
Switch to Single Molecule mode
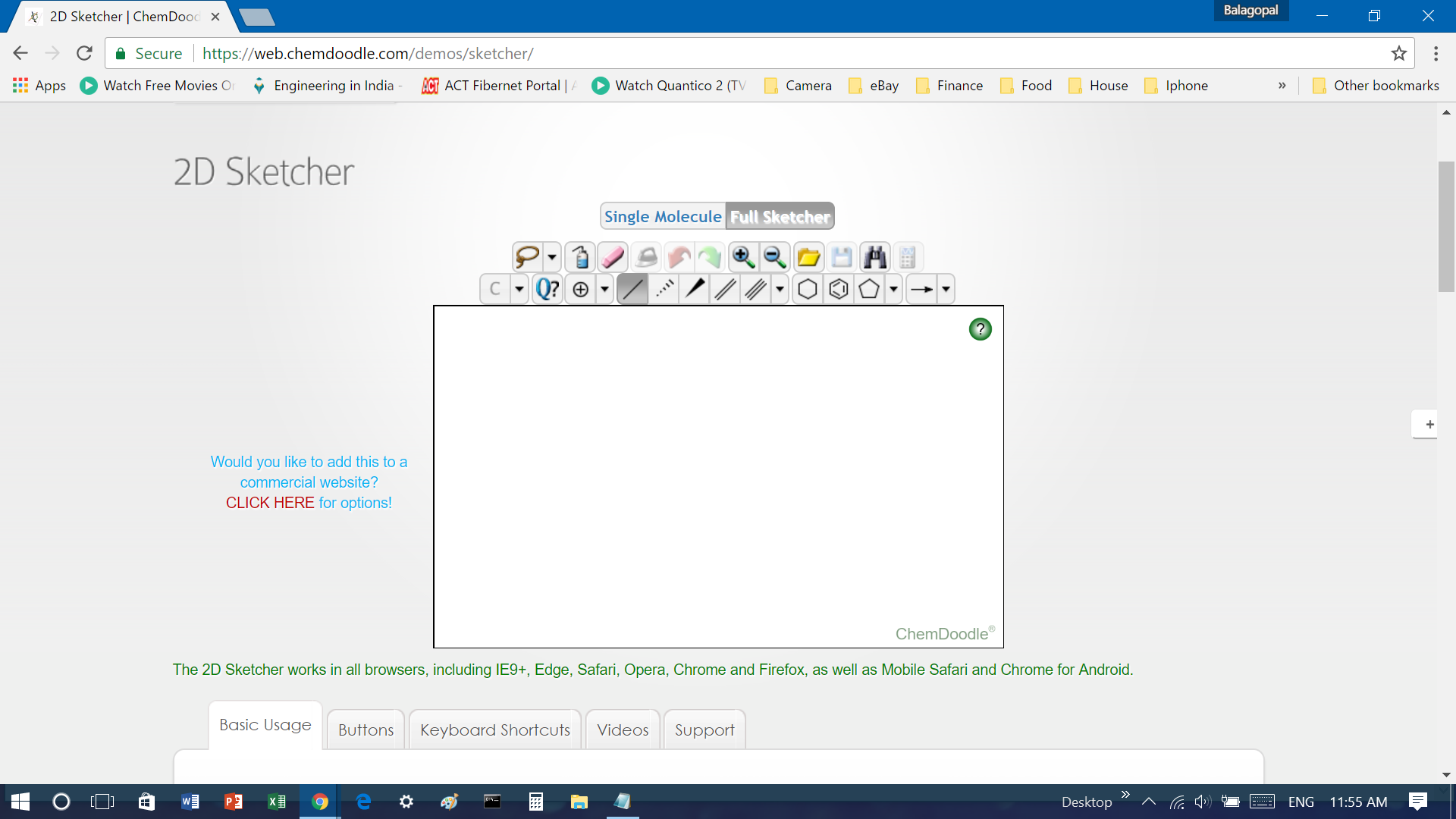(x=664, y=215)
